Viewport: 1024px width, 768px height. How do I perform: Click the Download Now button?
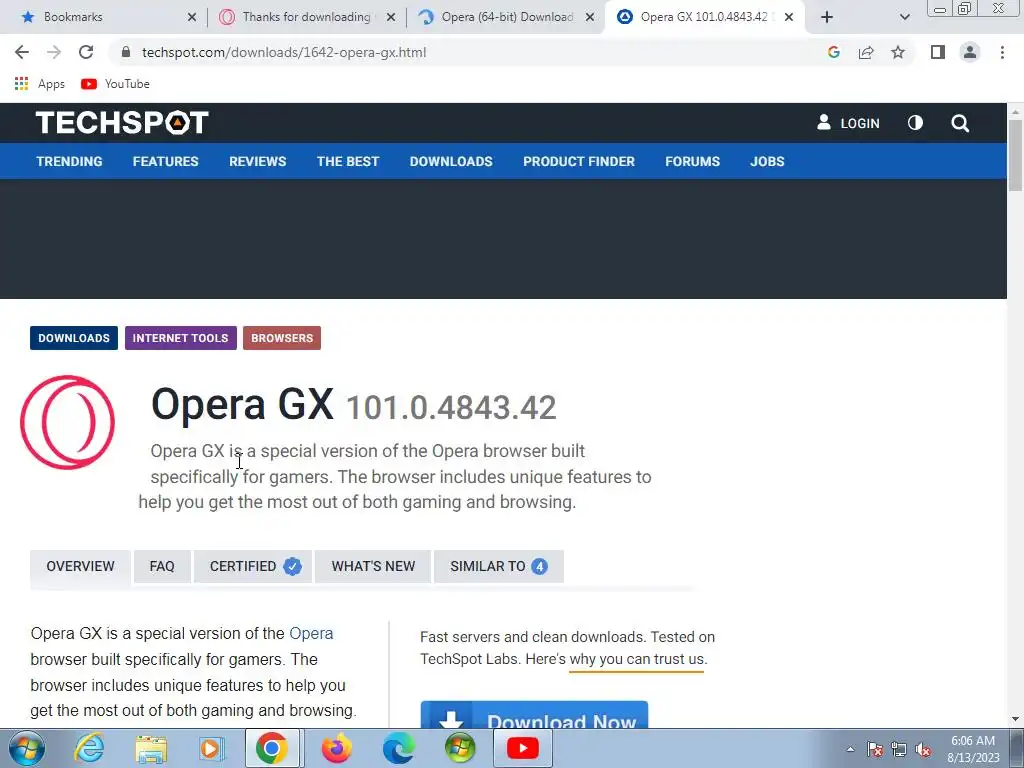tap(534, 714)
